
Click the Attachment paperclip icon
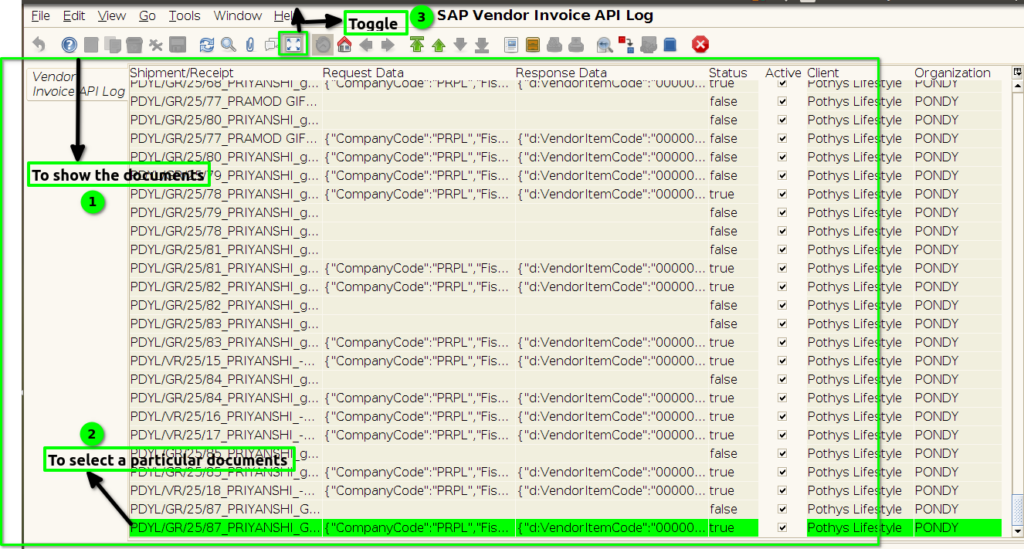pos(249,44)
